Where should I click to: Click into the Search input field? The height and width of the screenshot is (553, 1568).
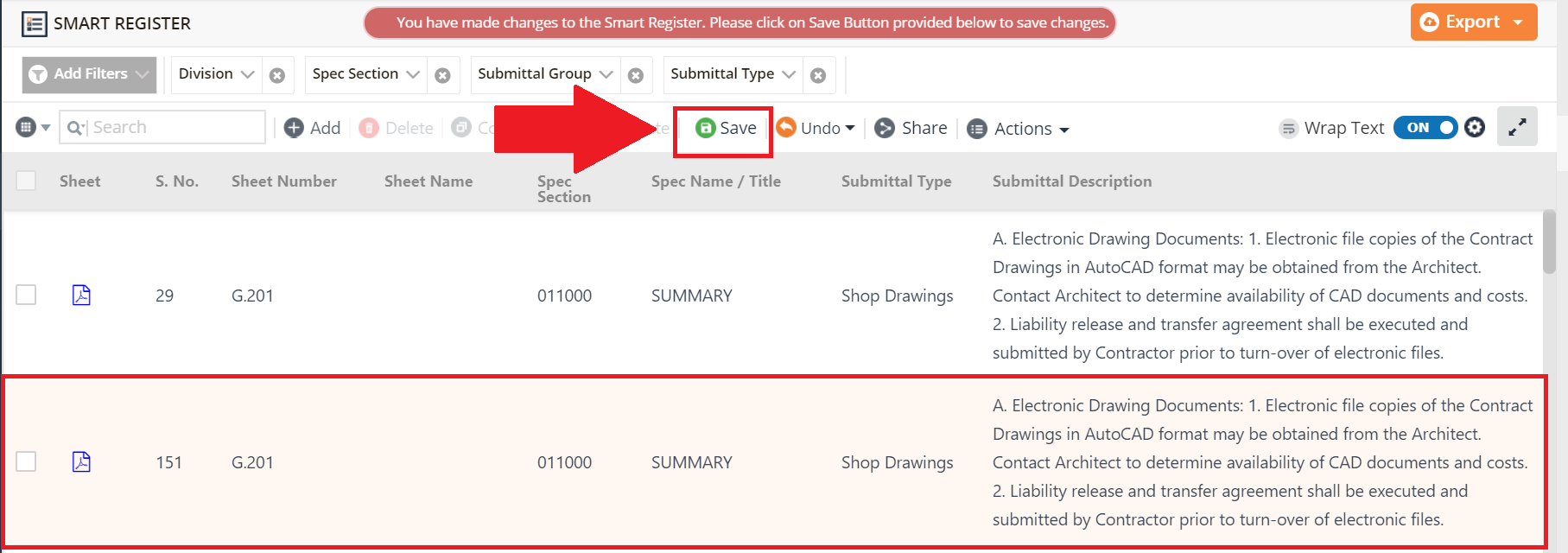(x=173, y=128)
